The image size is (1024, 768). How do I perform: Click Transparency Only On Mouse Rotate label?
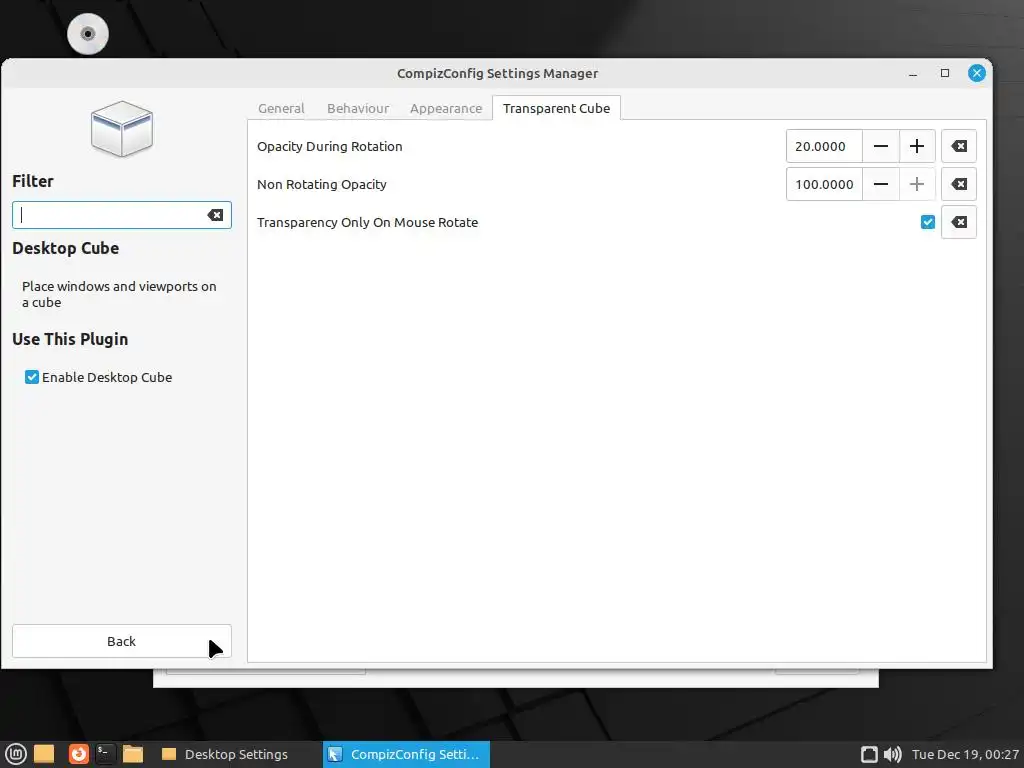pyautogui.click(x=368, y=222)
